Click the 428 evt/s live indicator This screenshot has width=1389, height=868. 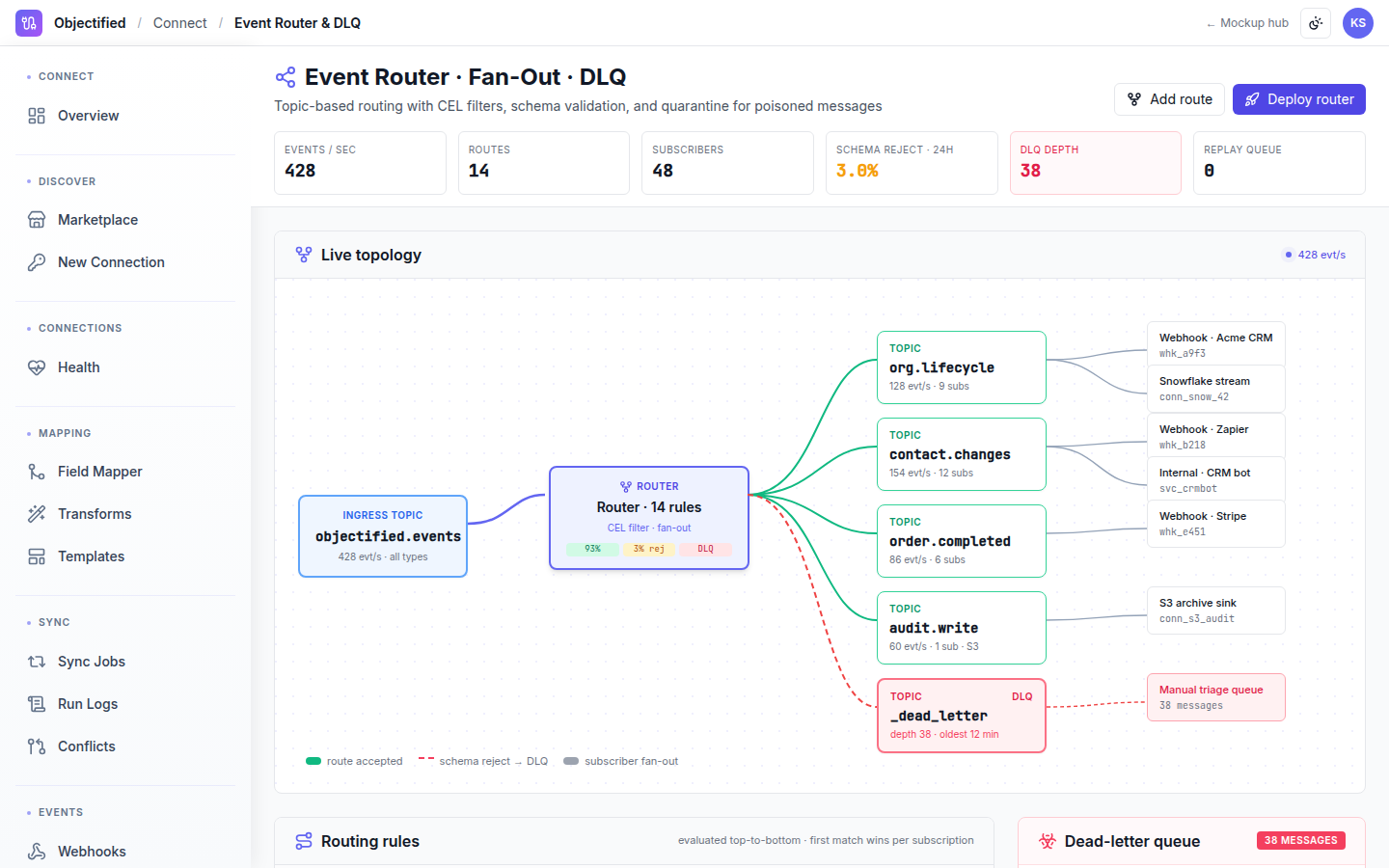pyautogui.click(x=1315, y=255)
